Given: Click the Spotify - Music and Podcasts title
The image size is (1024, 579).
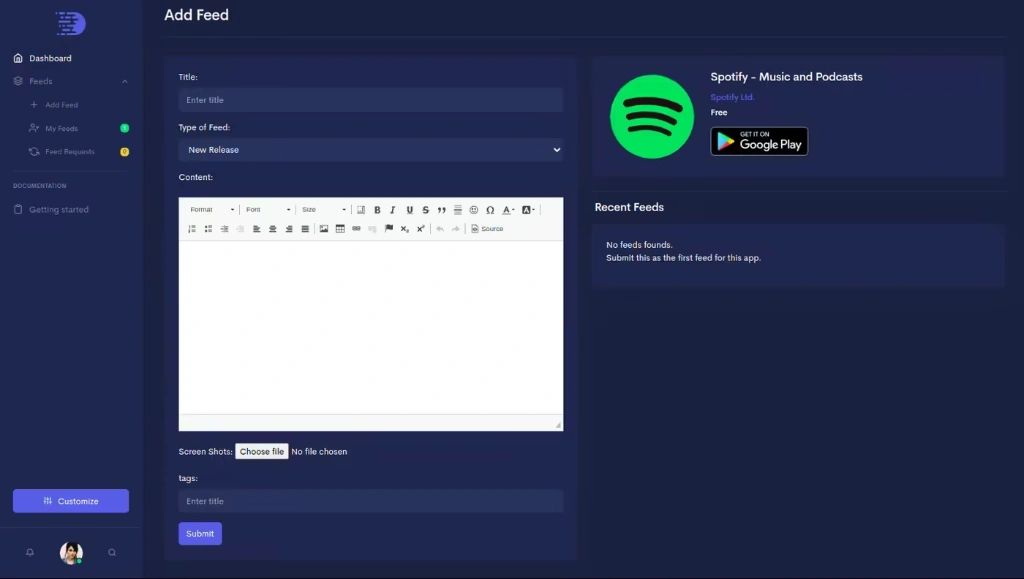Looking at the screenshot, I should coord(786,76).
